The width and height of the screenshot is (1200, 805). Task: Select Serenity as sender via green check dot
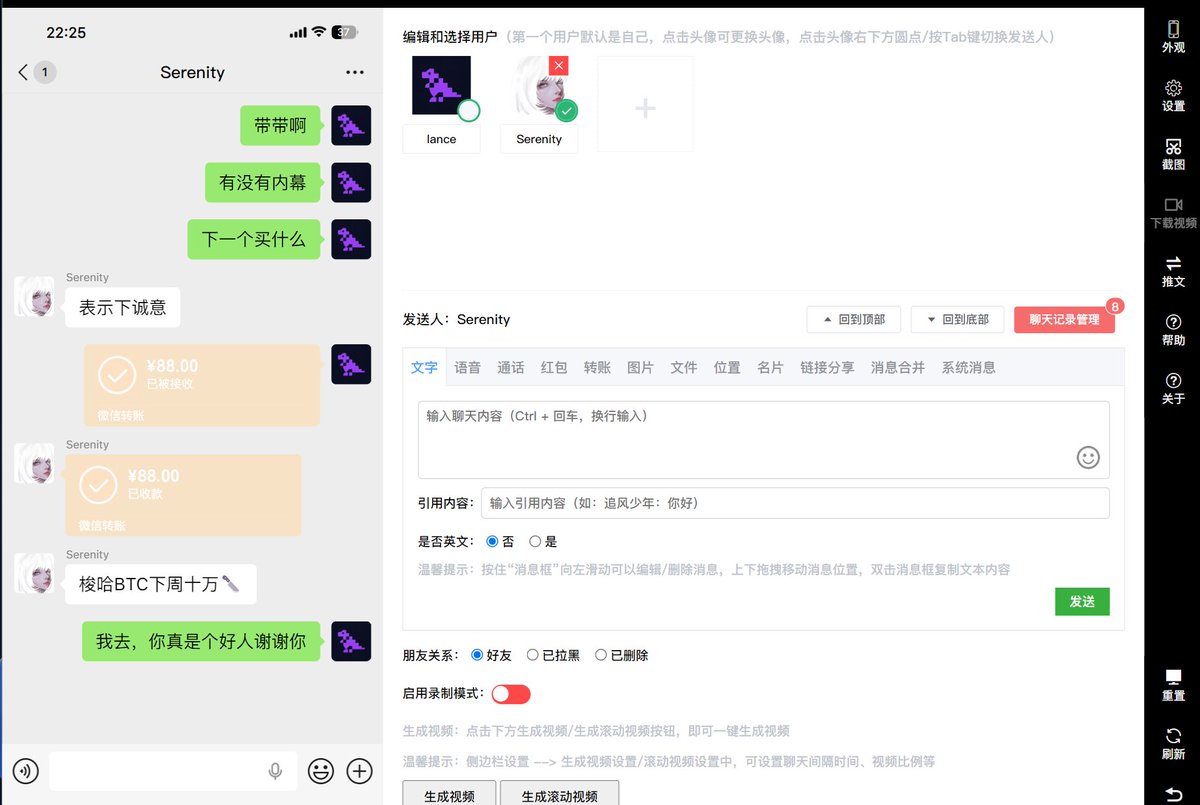pyautogui.click(x=567, y=110)
